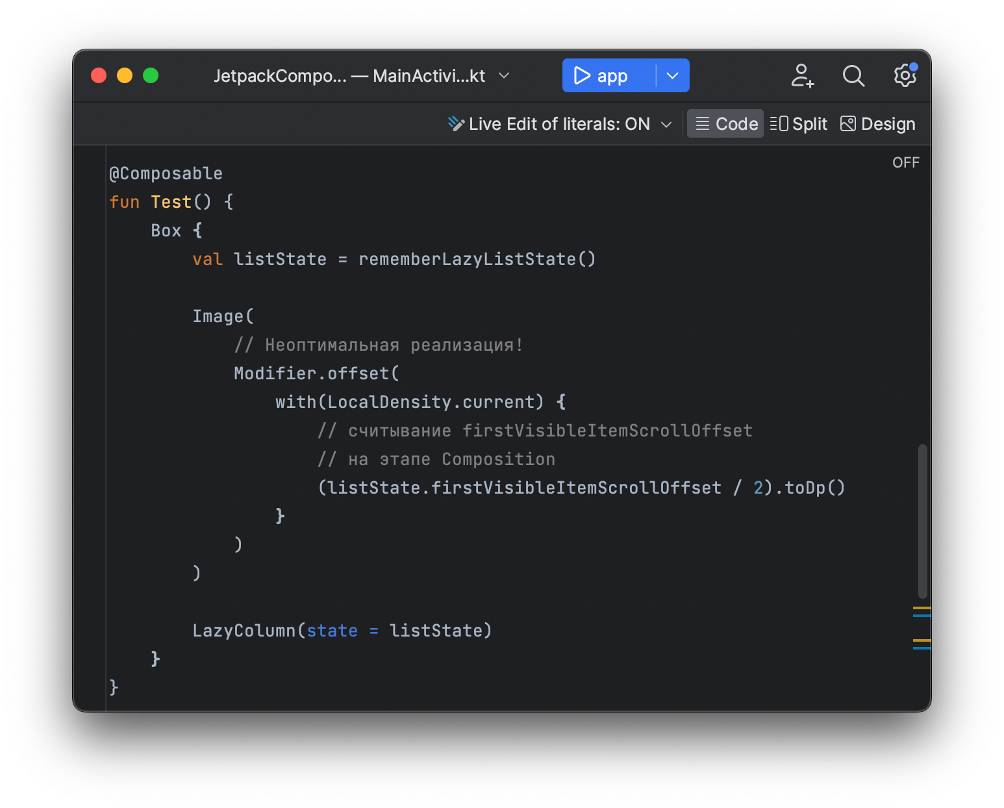The width and height of the screenshot is (1004, 808).
Task: Click the lower blue stripe marker
Action: (x=921, y=648)
